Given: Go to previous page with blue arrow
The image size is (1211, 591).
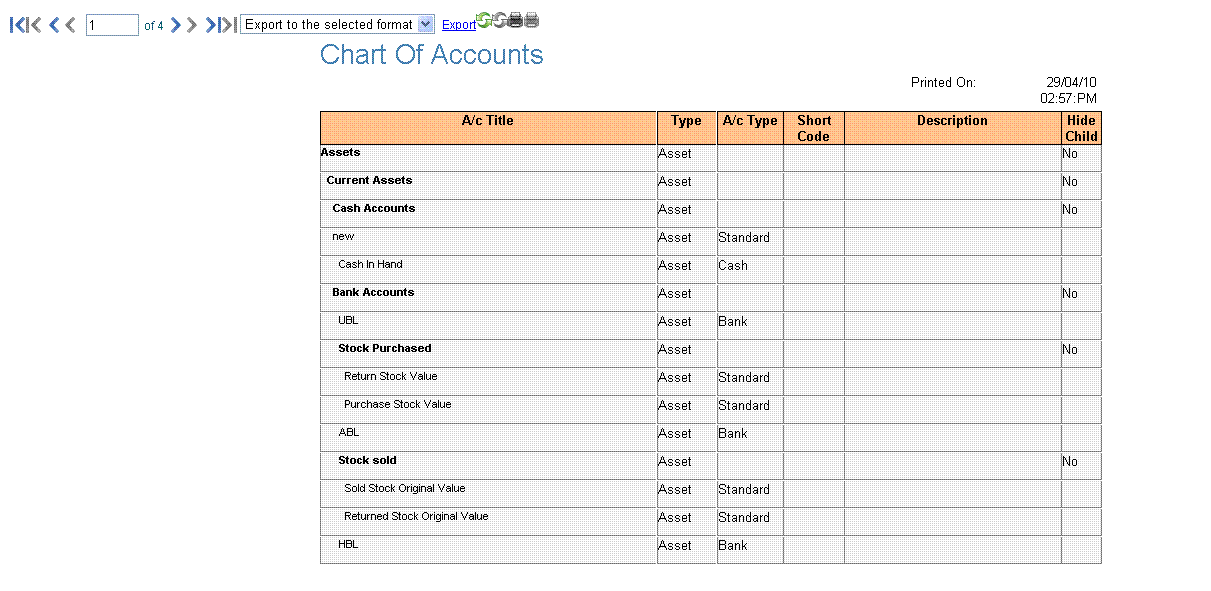Looking at the screenshot, I should point(54,25).
